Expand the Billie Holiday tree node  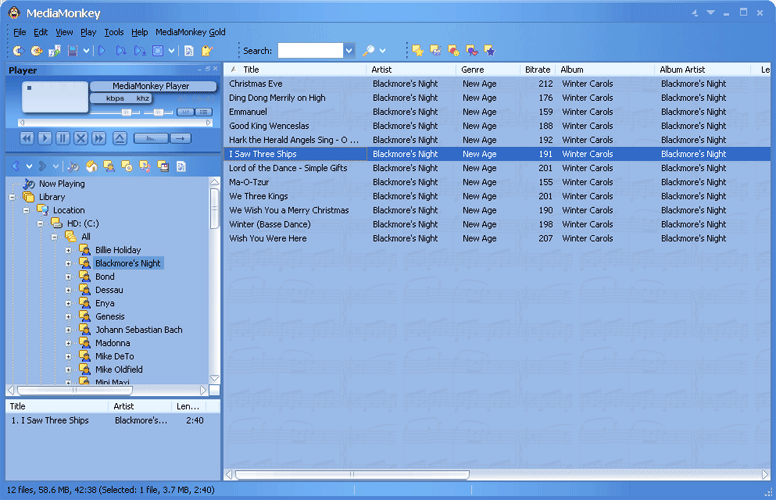[x=68, y=250]
